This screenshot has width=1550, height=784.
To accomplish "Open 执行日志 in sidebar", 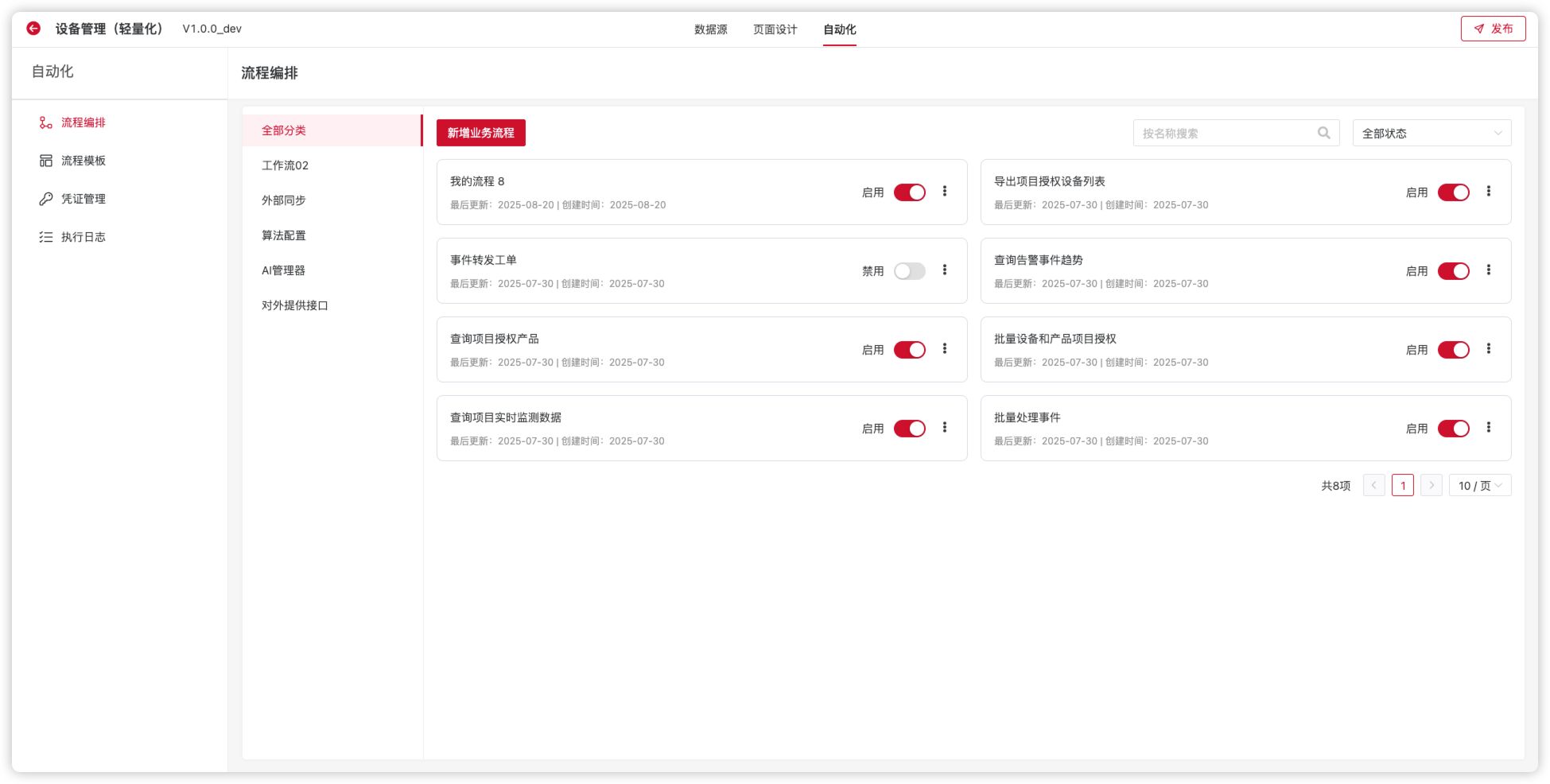I will tap(83, 237).
